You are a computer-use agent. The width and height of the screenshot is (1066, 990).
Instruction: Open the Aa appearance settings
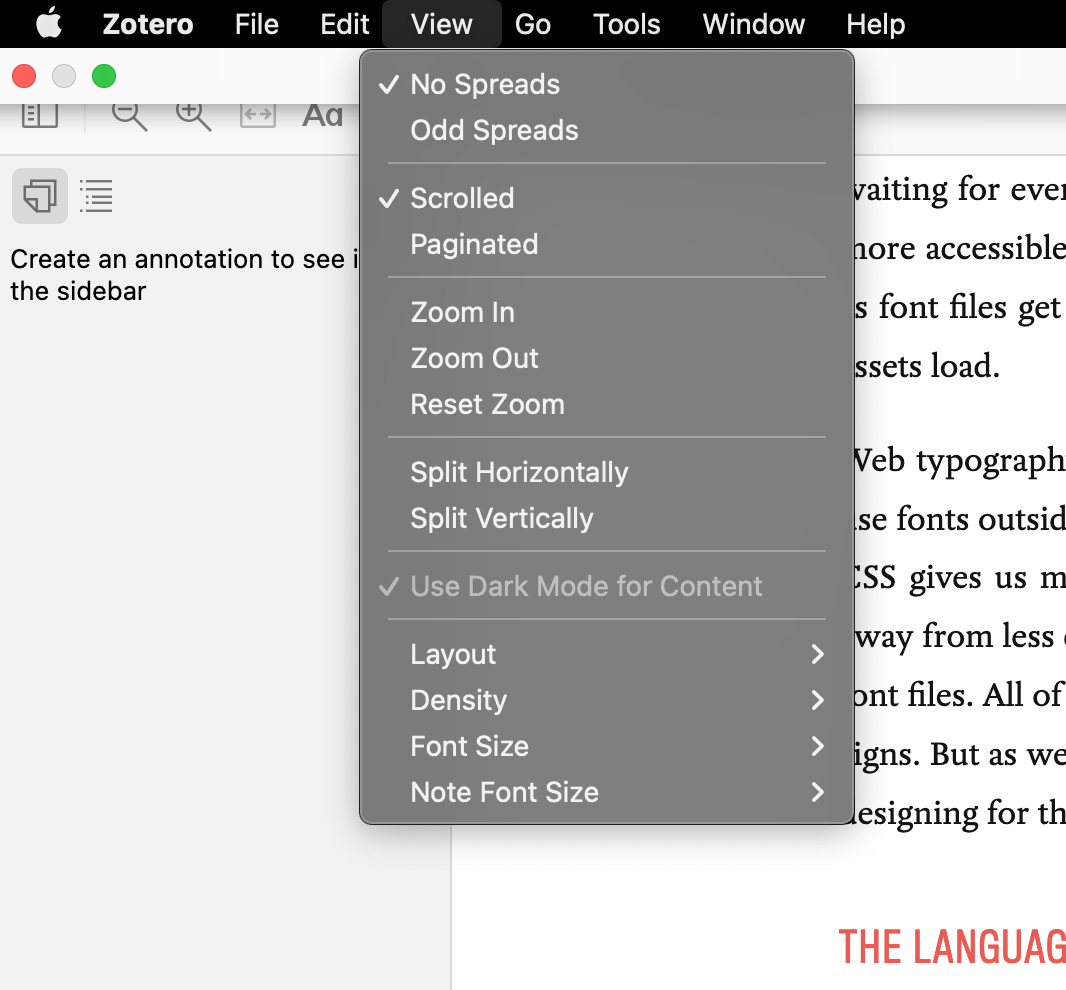click(322, 116)
